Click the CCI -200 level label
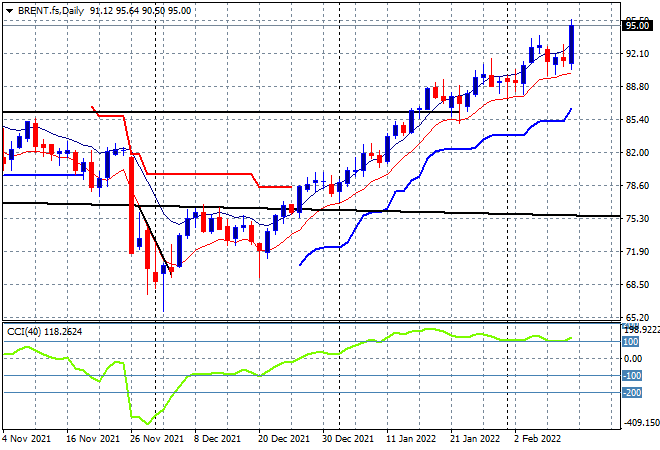The height and width of the screenshot is (450, 660). 632,393
